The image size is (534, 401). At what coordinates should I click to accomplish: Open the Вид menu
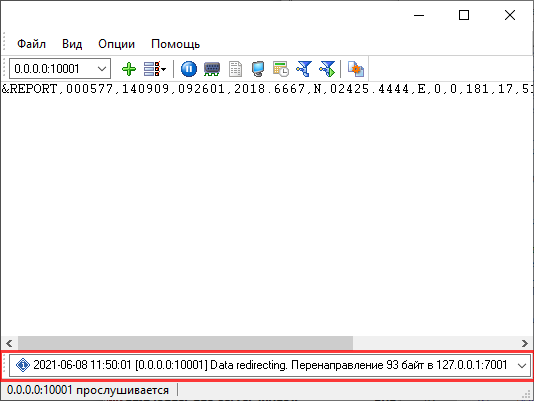(x=72, y=44)
